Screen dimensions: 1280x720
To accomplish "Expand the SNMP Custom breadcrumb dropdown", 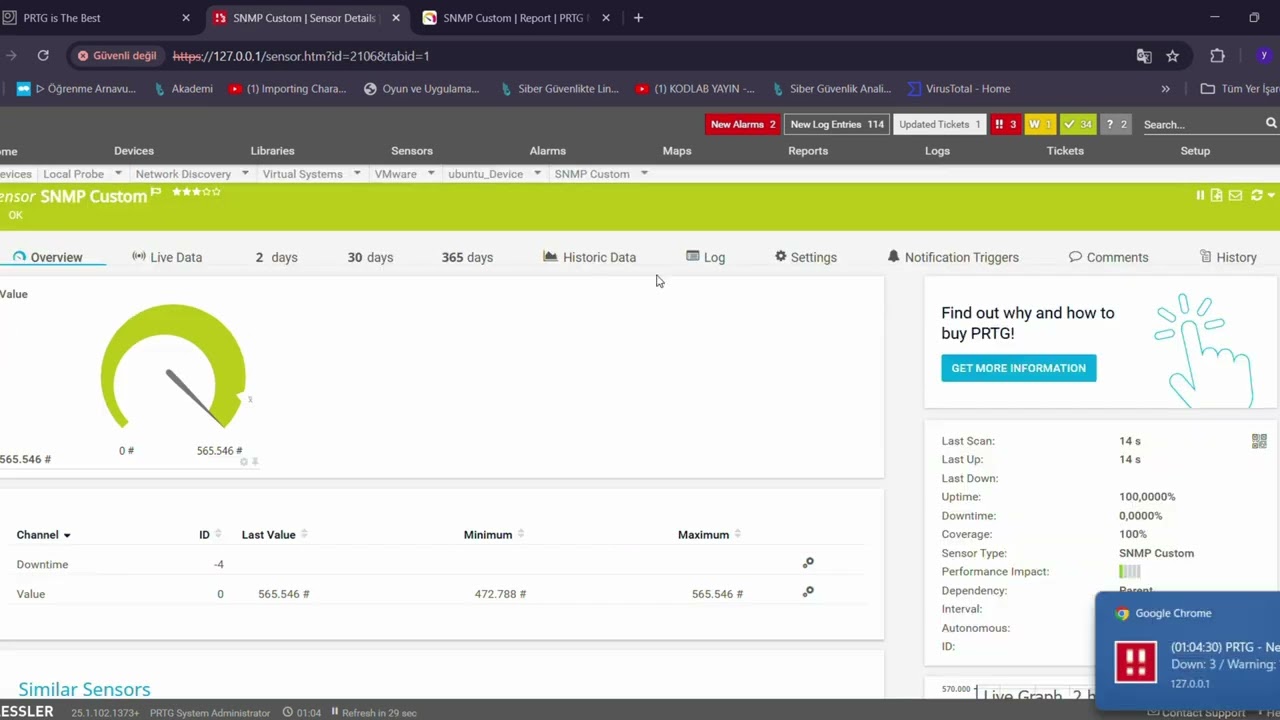I will tap(644, 173).
